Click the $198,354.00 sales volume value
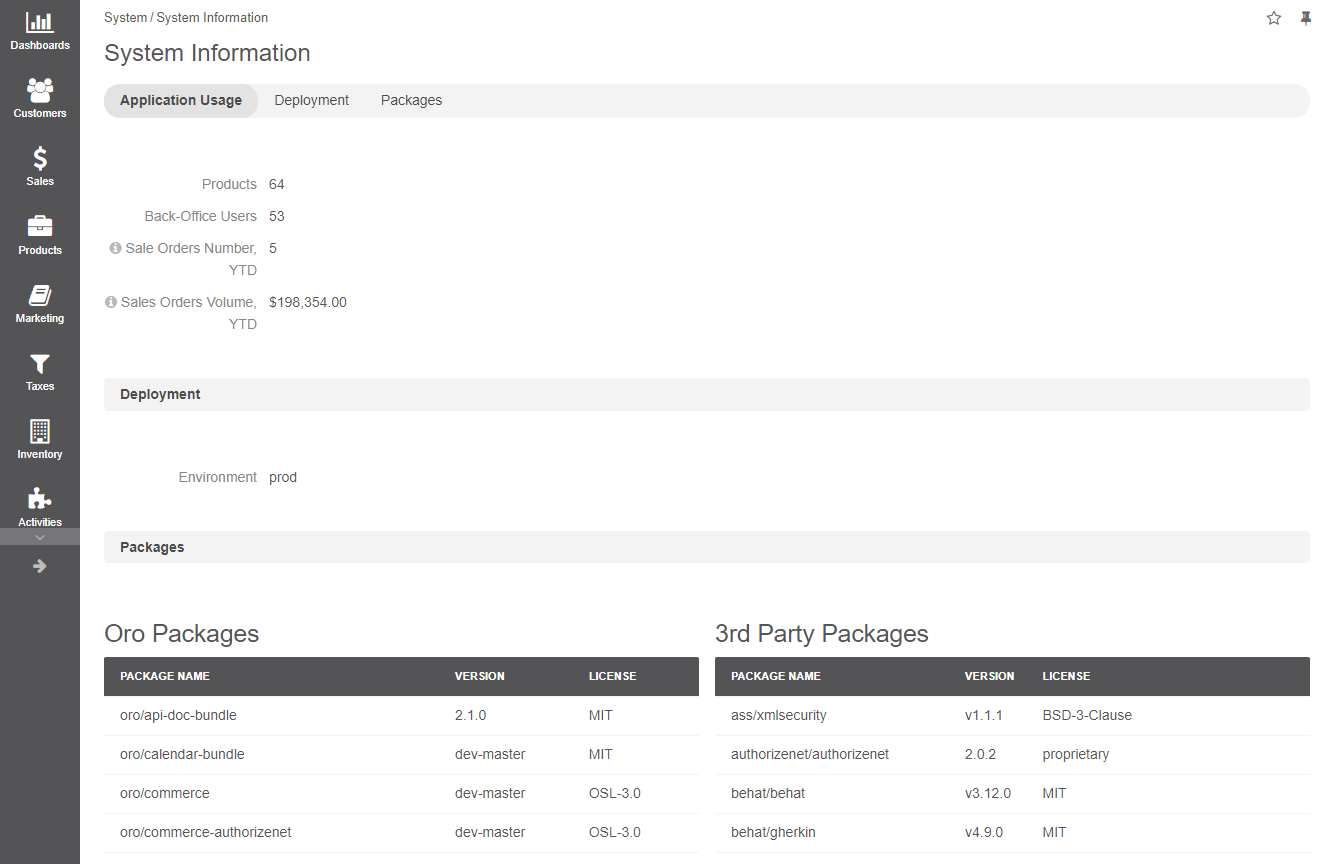The width and height of the screenshot is (1324, 864). pyautogui.click(x=308, y=302)
